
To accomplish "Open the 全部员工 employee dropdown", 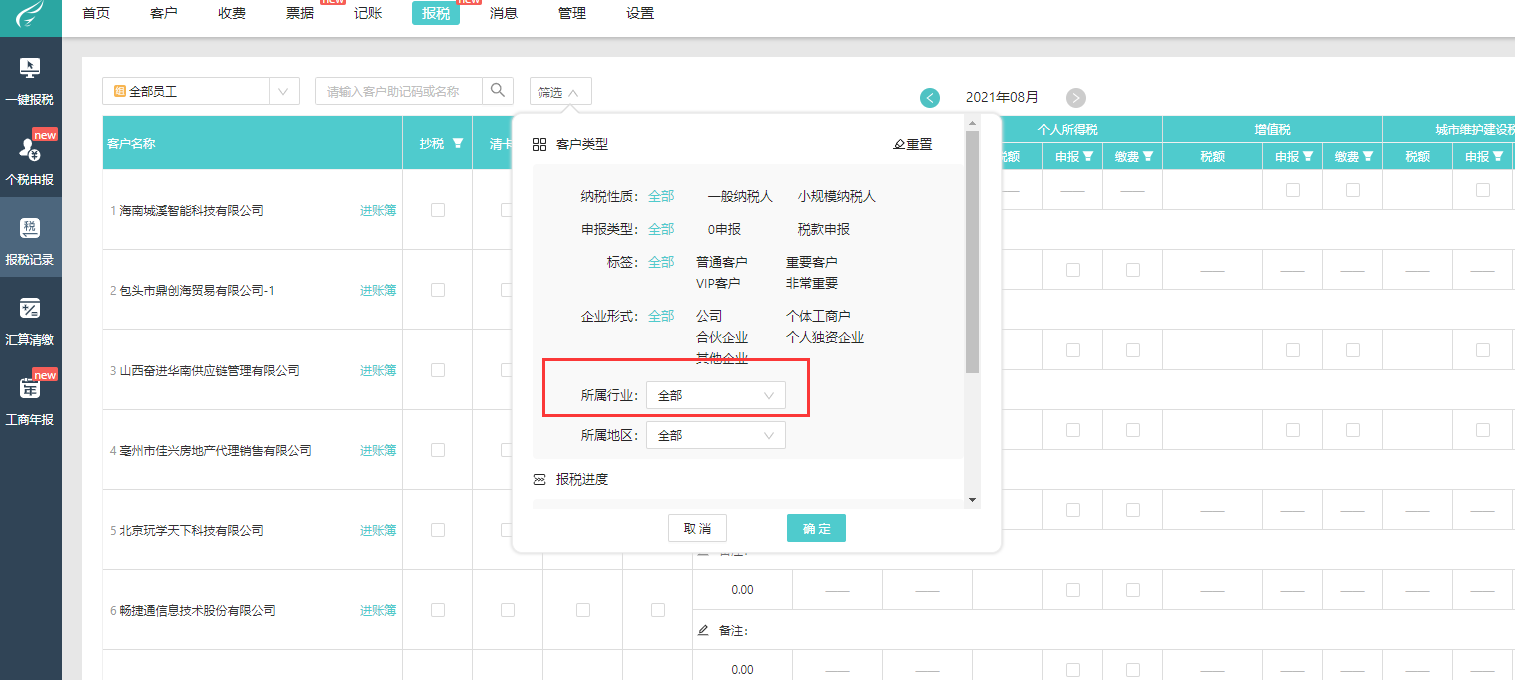I will pos(200,91).
